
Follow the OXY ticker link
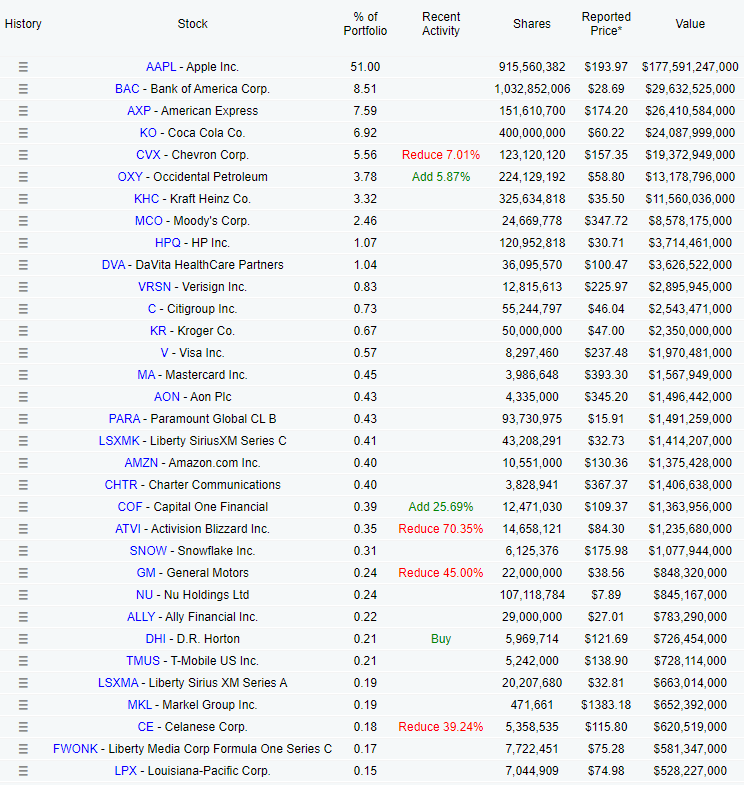(x=130, y=177)
